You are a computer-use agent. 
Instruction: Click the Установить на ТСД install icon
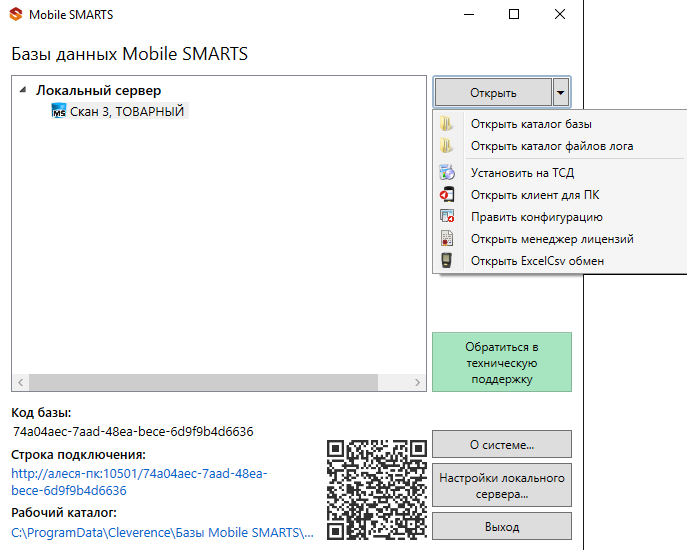[x=447, y=173]
